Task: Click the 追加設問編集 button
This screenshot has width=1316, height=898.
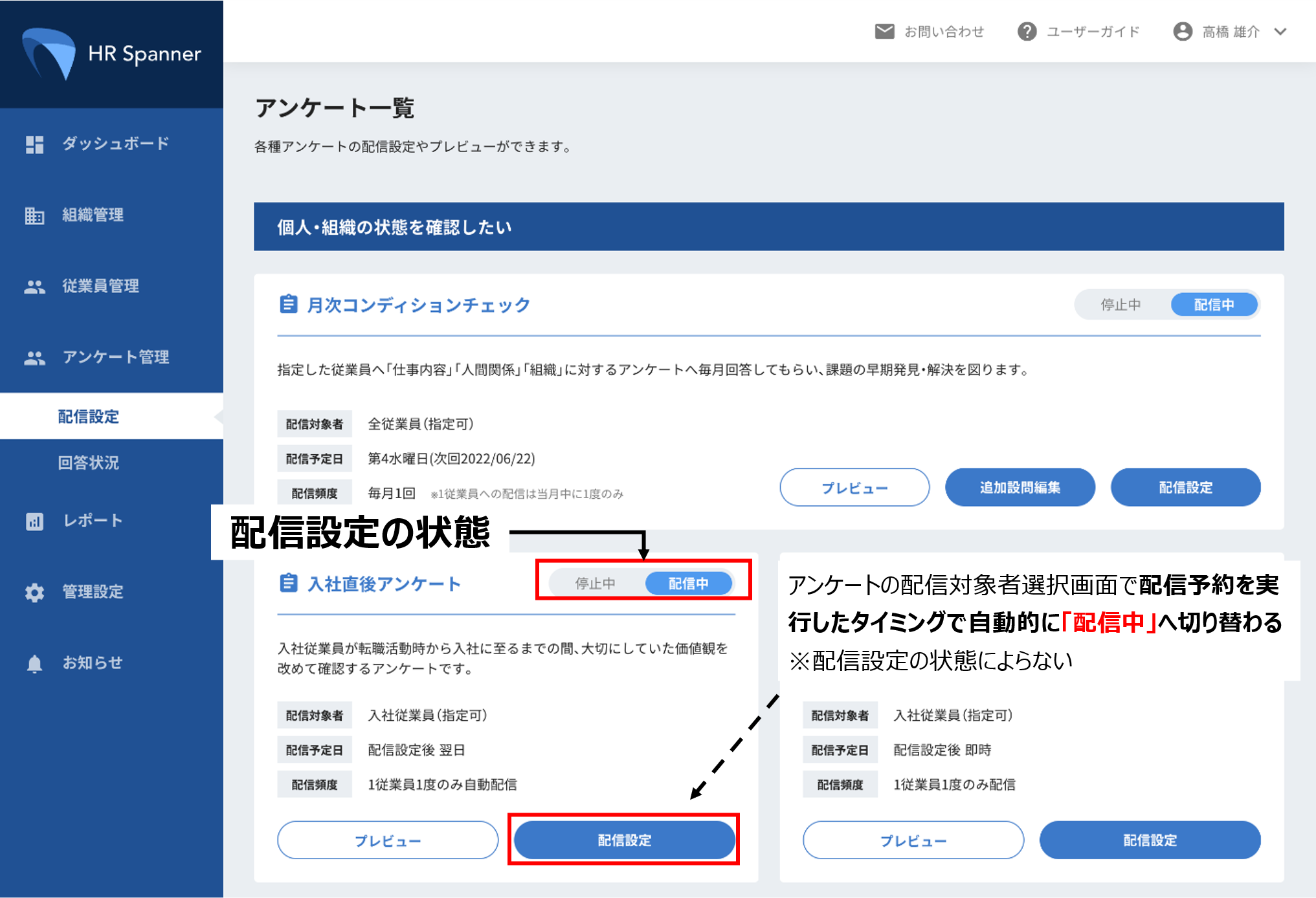Action: pyautogui.click(x=1020, y=487)
